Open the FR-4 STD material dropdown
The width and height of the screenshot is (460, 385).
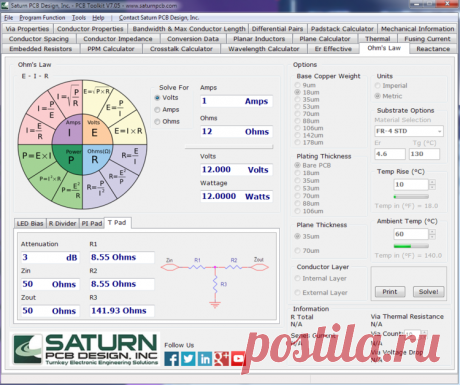pyautogui.click(x=409, y=131)
